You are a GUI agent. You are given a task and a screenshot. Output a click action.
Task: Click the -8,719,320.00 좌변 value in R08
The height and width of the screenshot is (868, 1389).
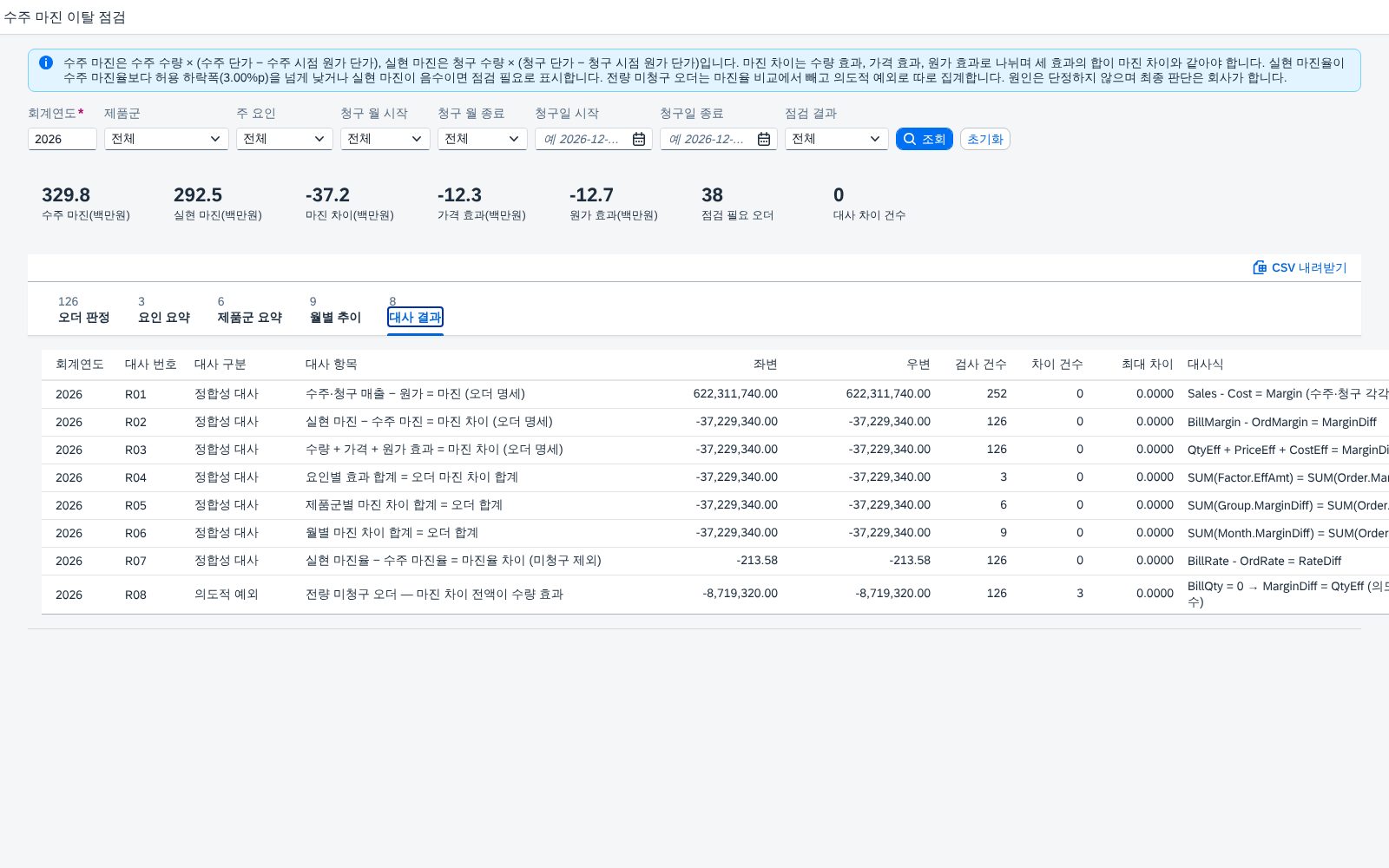[741, 594]
